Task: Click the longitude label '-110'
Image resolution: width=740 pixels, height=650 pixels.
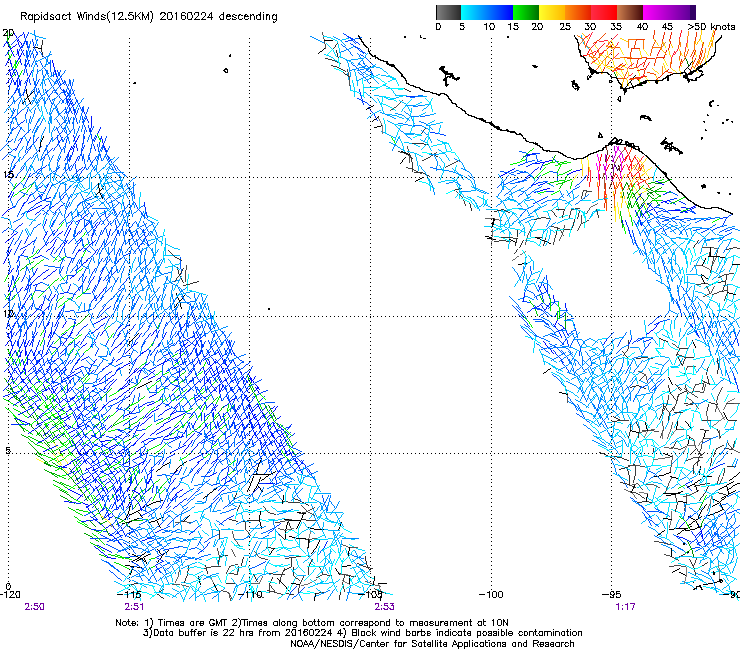Action: click(x=250, y=594)
